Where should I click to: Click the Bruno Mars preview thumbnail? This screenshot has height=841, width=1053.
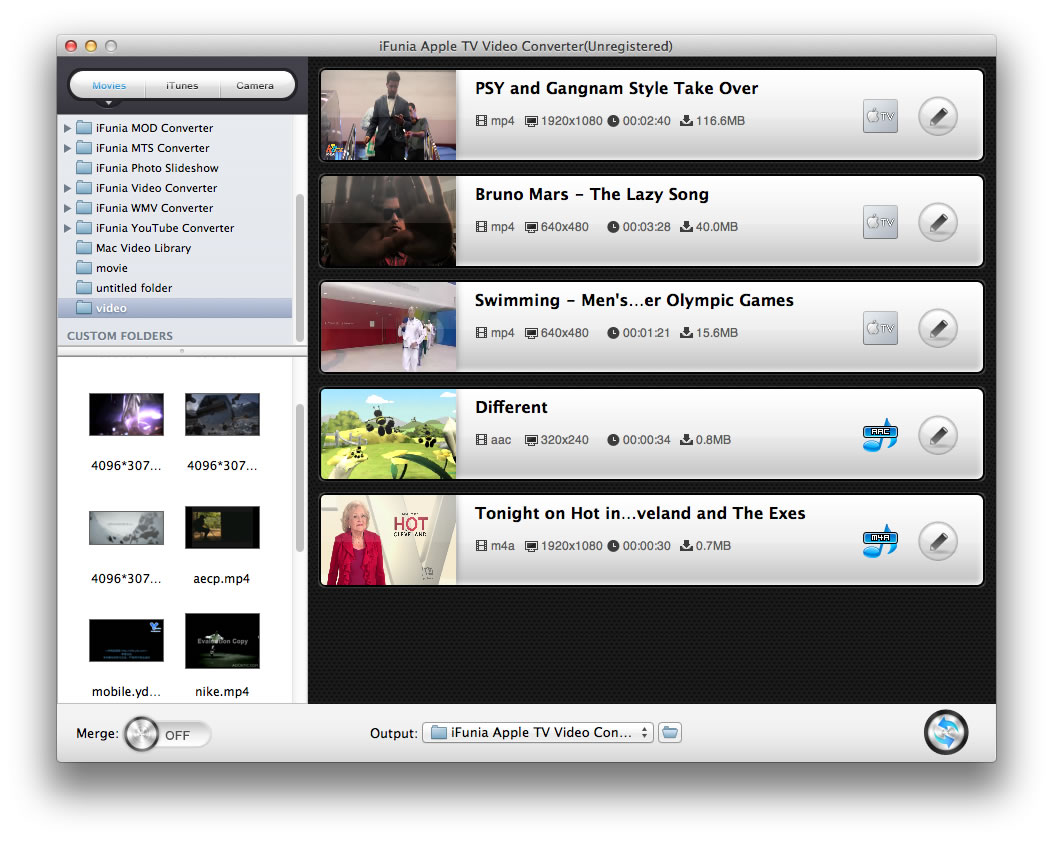(389, 222)
